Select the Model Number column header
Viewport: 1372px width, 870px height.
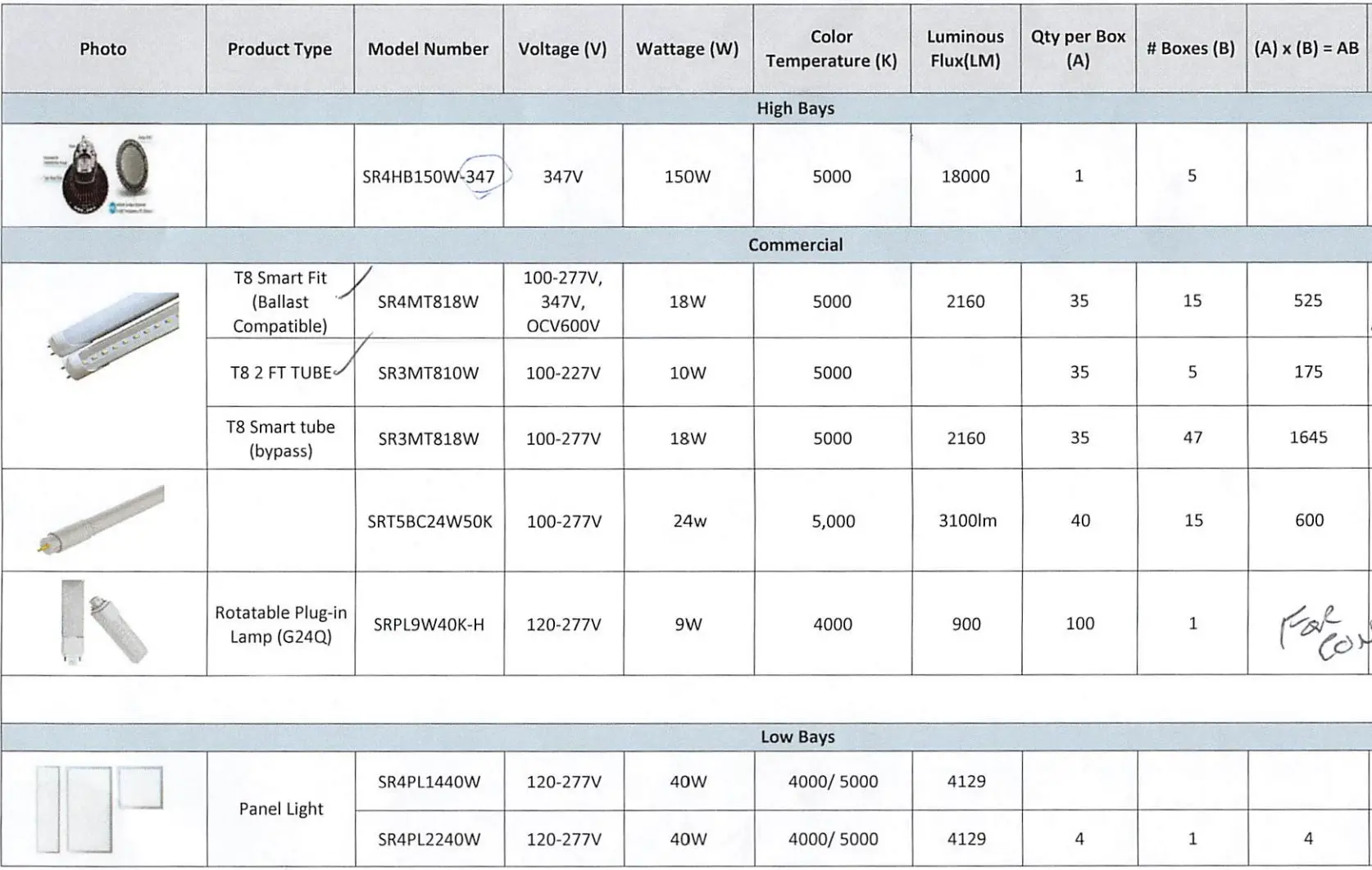click(428, 49)
